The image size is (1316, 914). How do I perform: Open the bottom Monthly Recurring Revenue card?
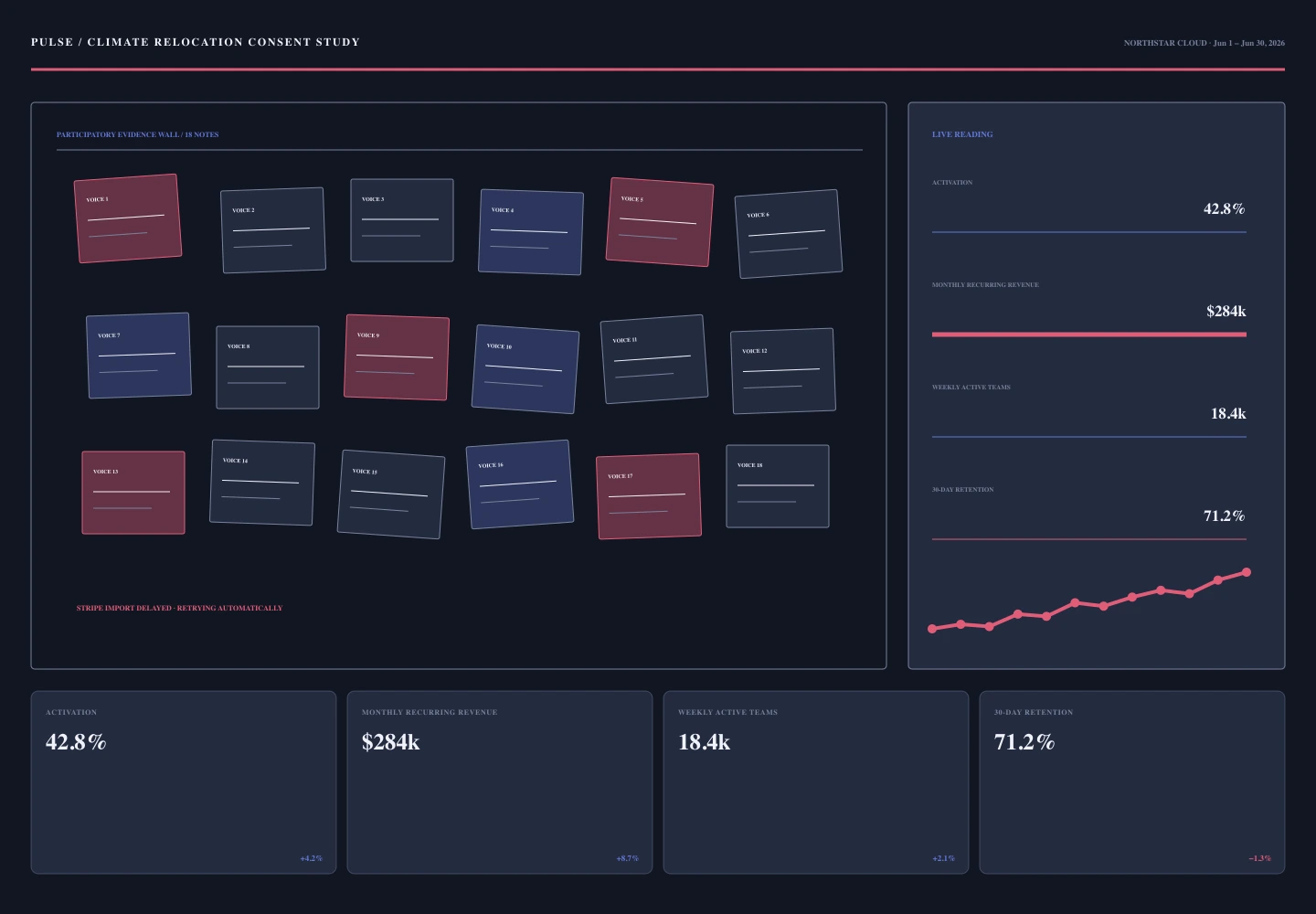tap(500, 782)
